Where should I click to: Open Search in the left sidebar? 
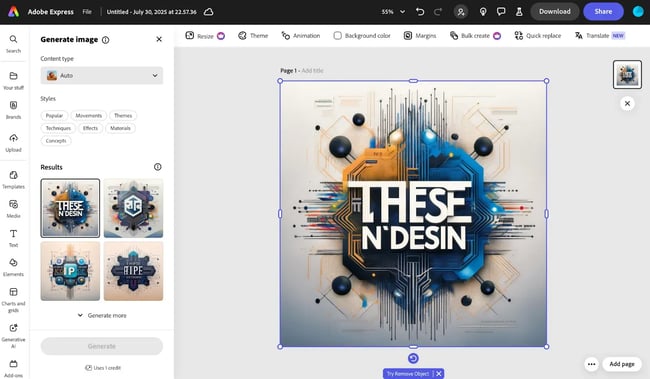click(13, 44)
